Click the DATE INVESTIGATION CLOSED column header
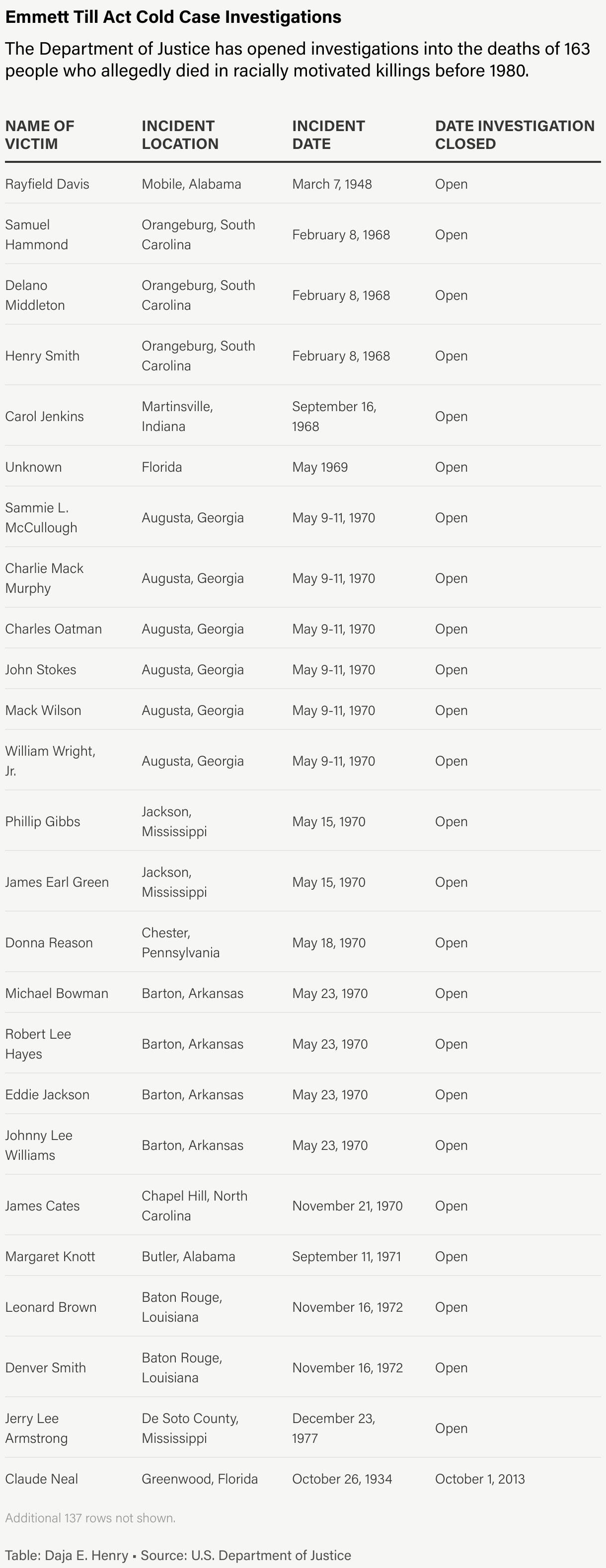606x1568 pixels. 515,135
